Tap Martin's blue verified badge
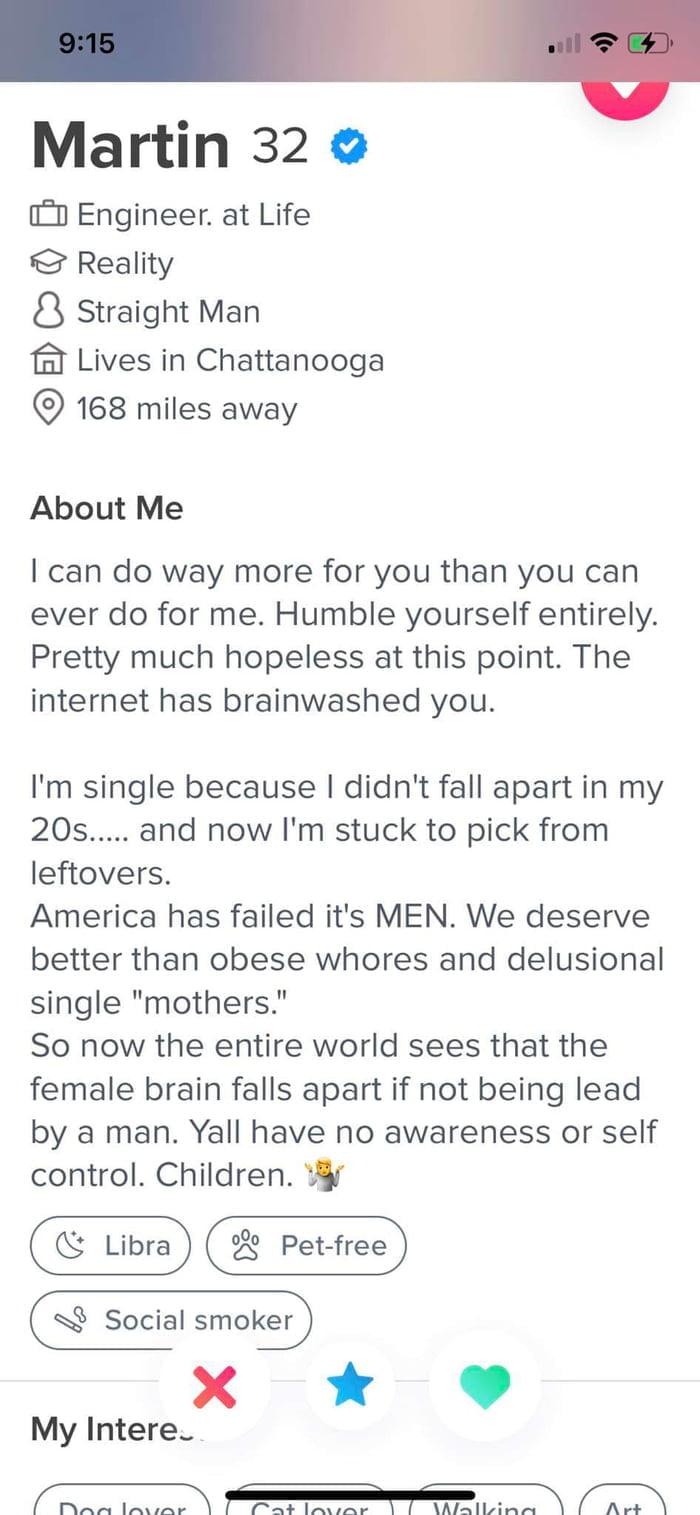The width and height of the screenshot is (700, 1515). pos(348,145)
